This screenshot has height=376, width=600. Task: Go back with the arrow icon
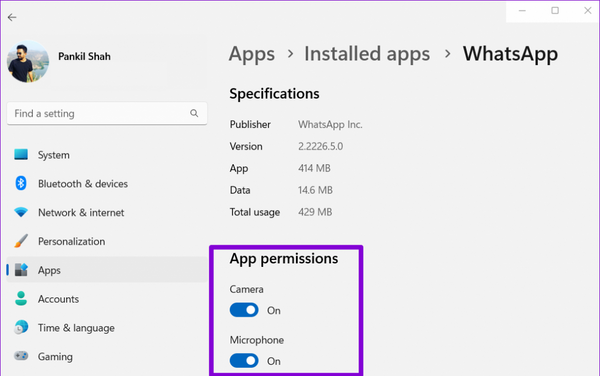pyautogui.click(x=12, y=17)
